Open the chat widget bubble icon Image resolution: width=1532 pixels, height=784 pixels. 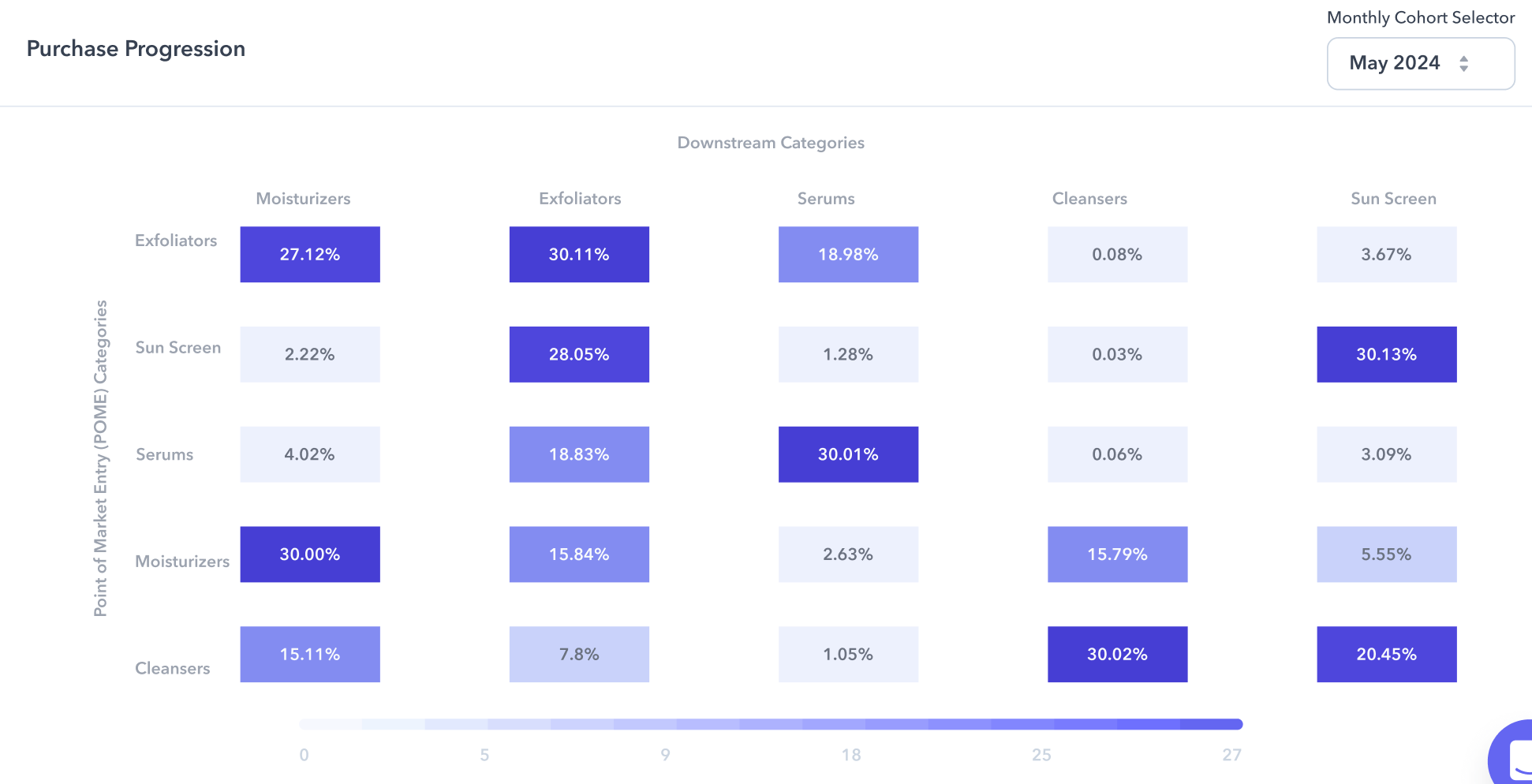point(1511,753)
